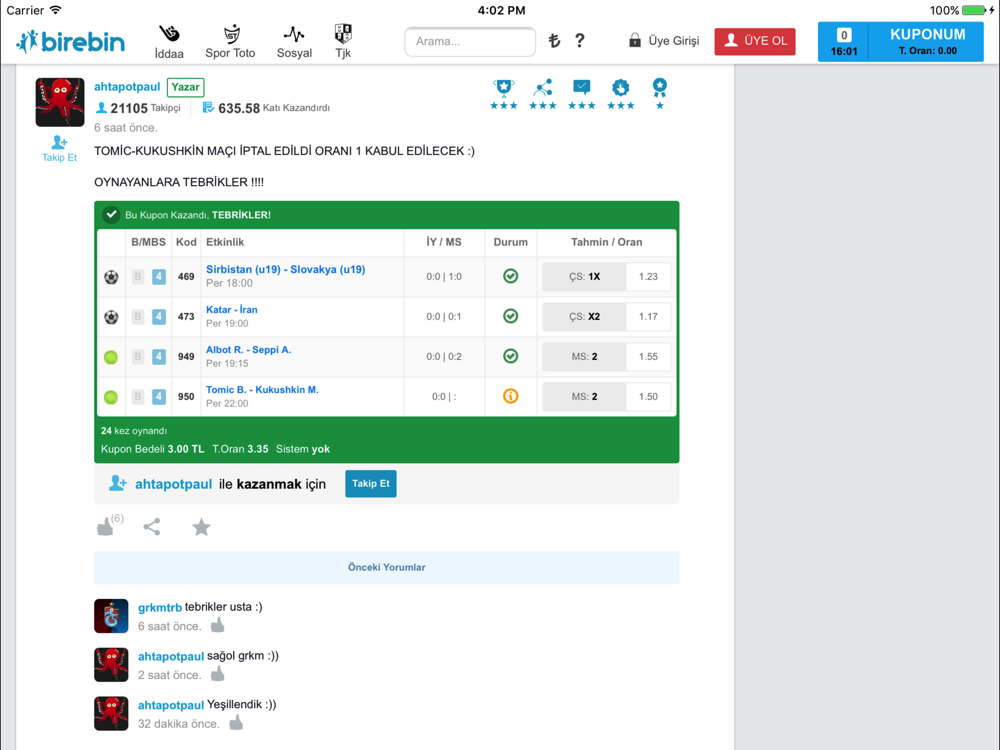
Task: Like the coupon post with thumbs-up
Action: [x=106, y=527]
